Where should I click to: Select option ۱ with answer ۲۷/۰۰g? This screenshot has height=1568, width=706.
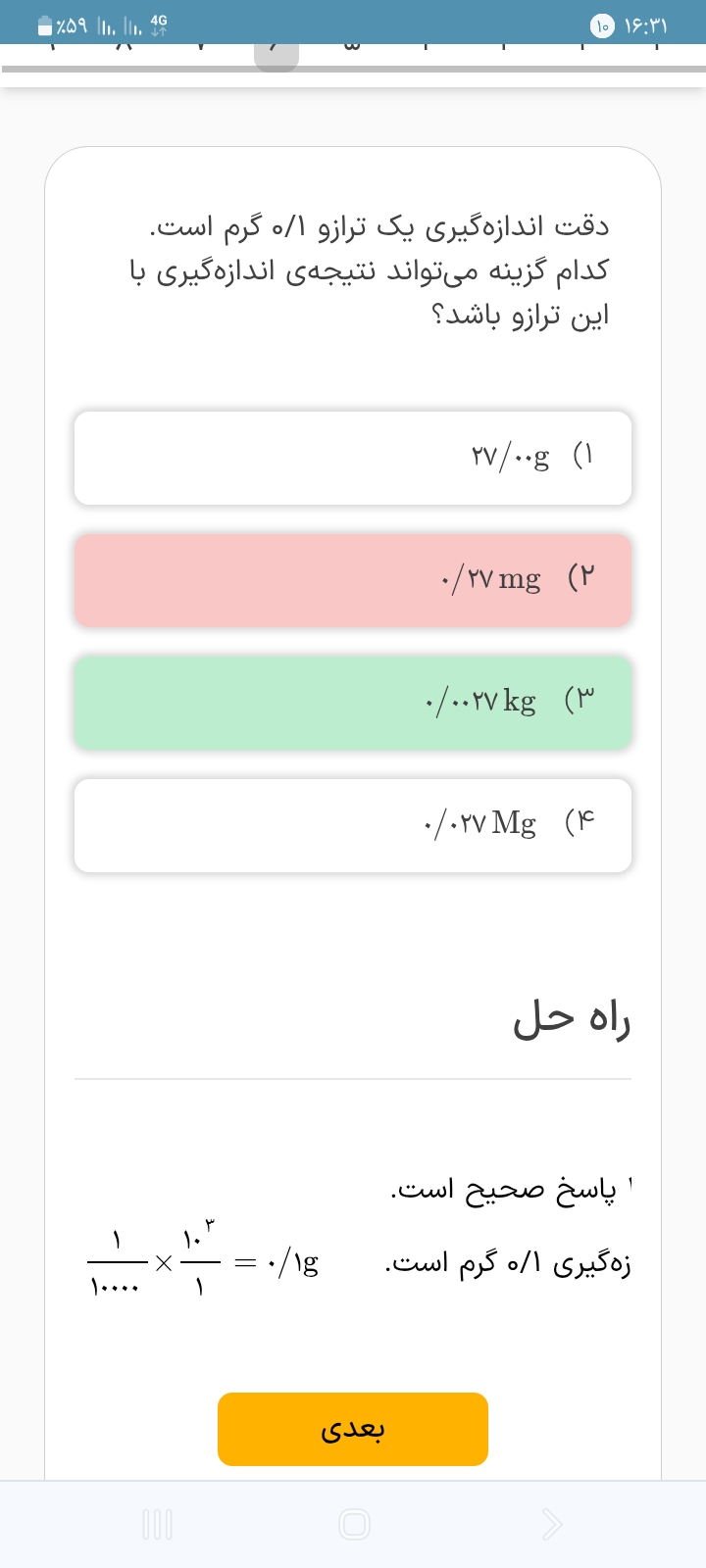click(353, 458)
